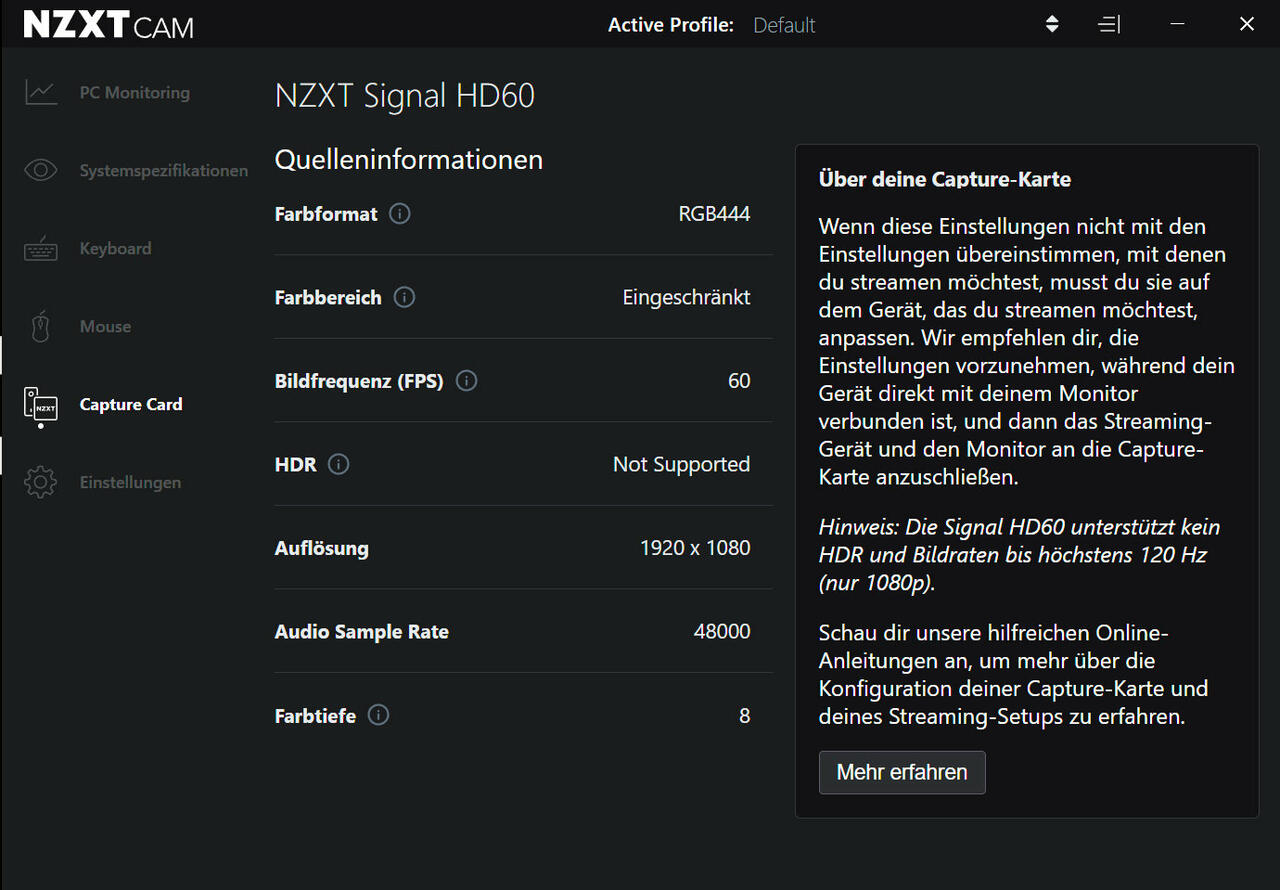1280x890 pixels.
Task: Select the Mouse icon in the sidebar
Action: click(x=41, y=326)
